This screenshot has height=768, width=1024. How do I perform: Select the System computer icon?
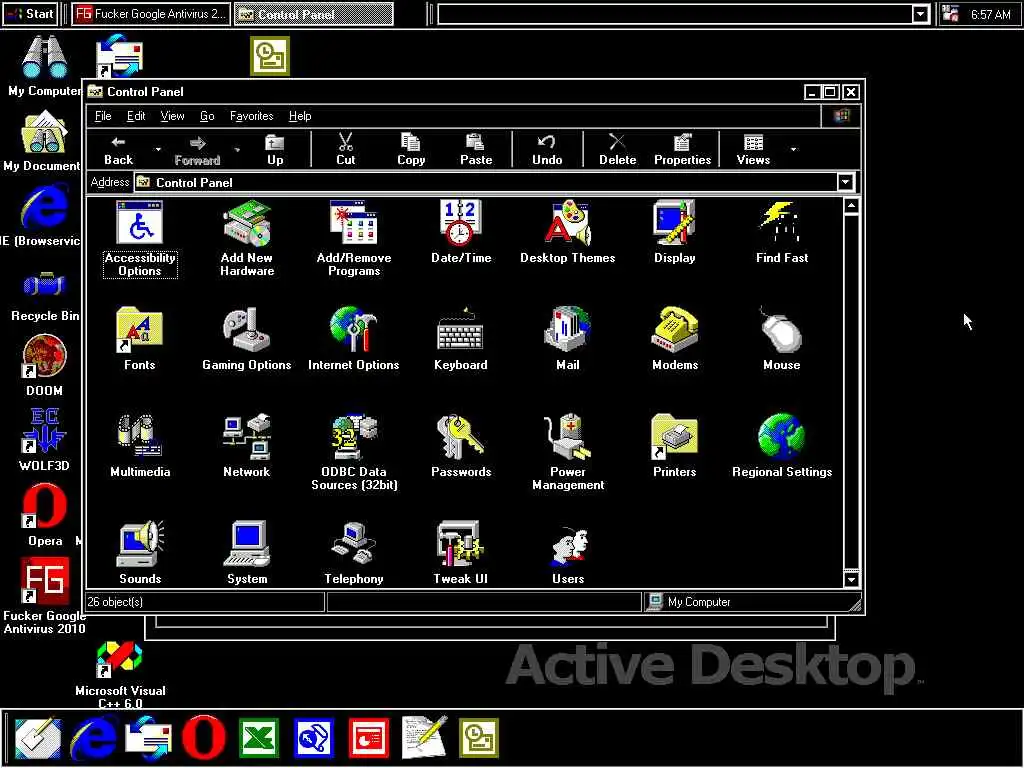247,552
